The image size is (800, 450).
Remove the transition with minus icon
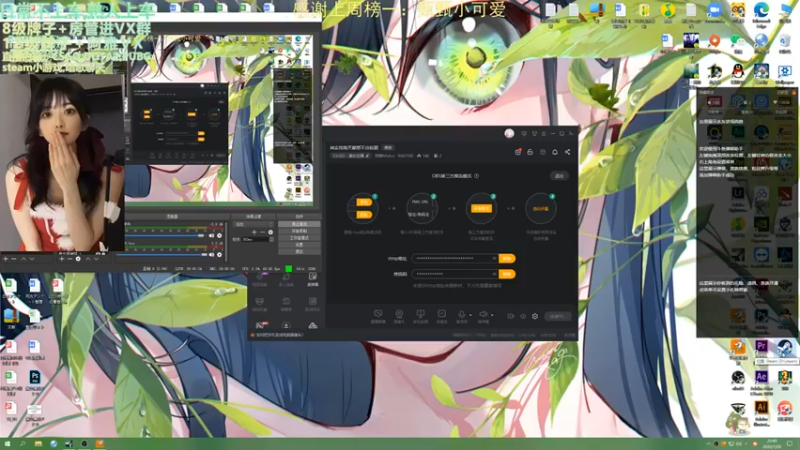(262, 232)
